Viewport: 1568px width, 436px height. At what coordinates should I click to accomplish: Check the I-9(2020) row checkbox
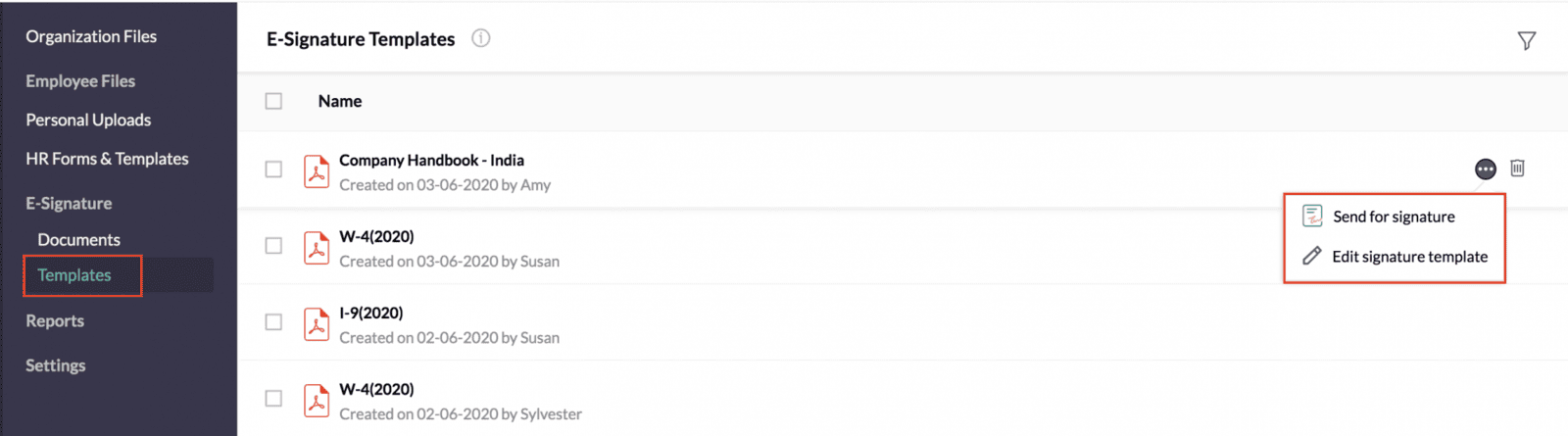[x=273, y=322]
